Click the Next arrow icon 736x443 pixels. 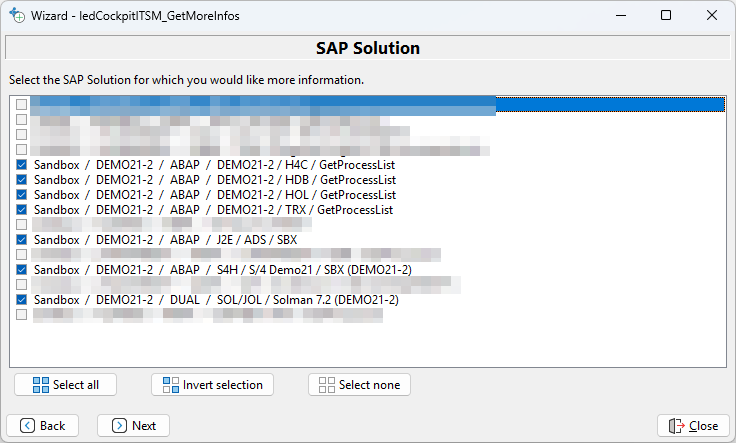(119, 425)
